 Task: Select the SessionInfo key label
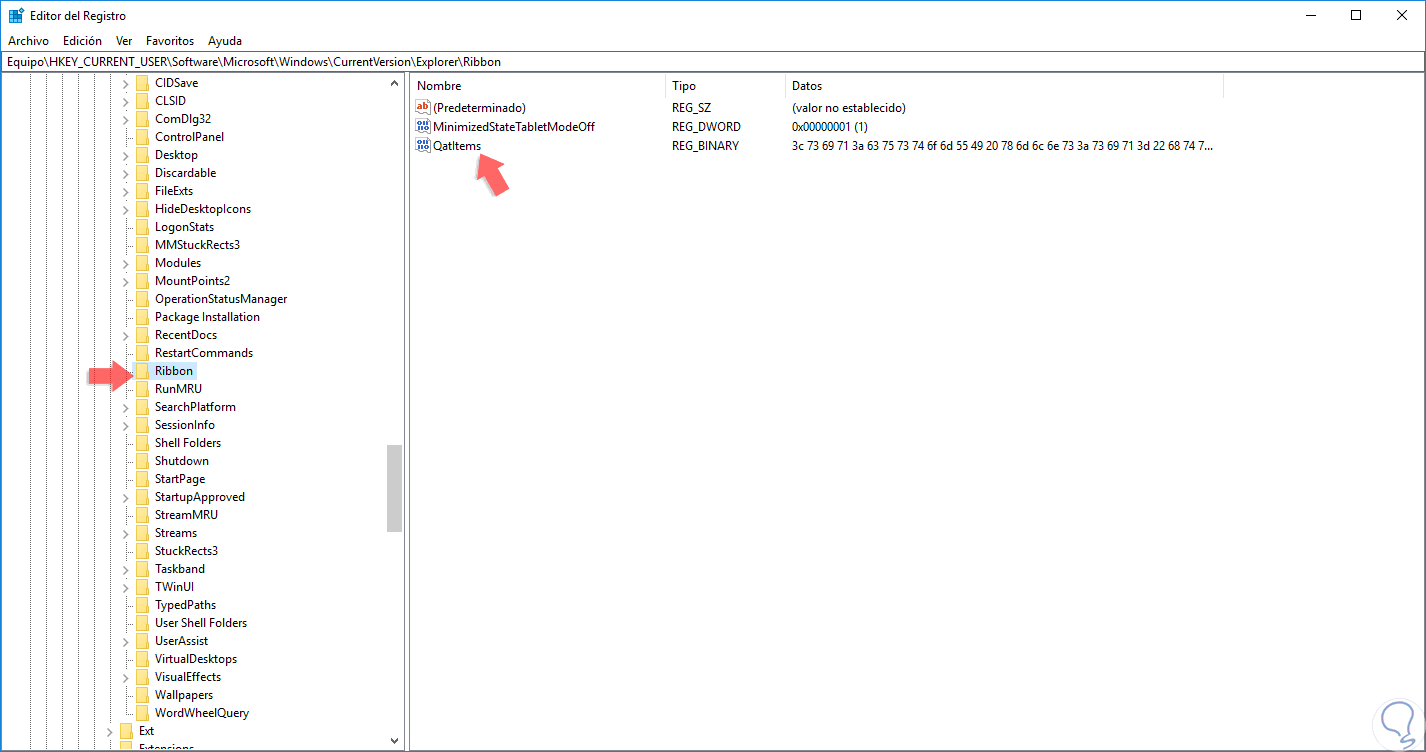(185, 425)
